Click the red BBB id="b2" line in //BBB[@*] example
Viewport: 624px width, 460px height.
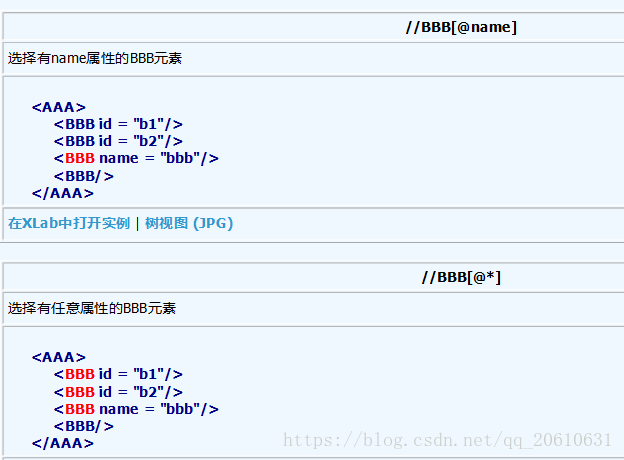click(x=118, y=392)
